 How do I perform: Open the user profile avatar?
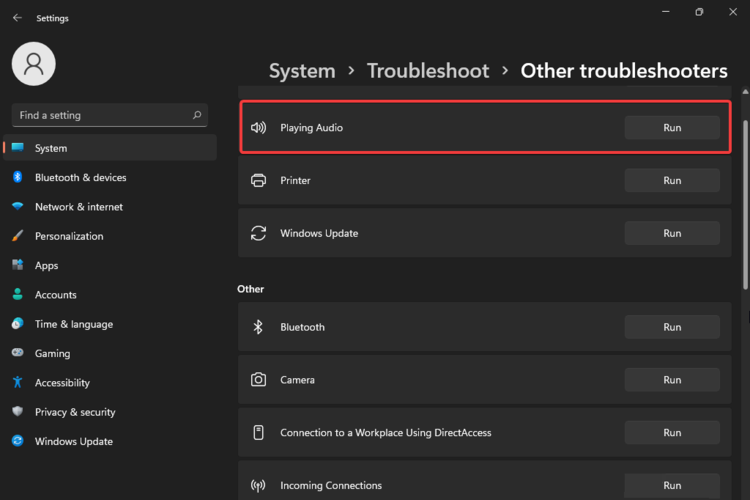(33, 64)
